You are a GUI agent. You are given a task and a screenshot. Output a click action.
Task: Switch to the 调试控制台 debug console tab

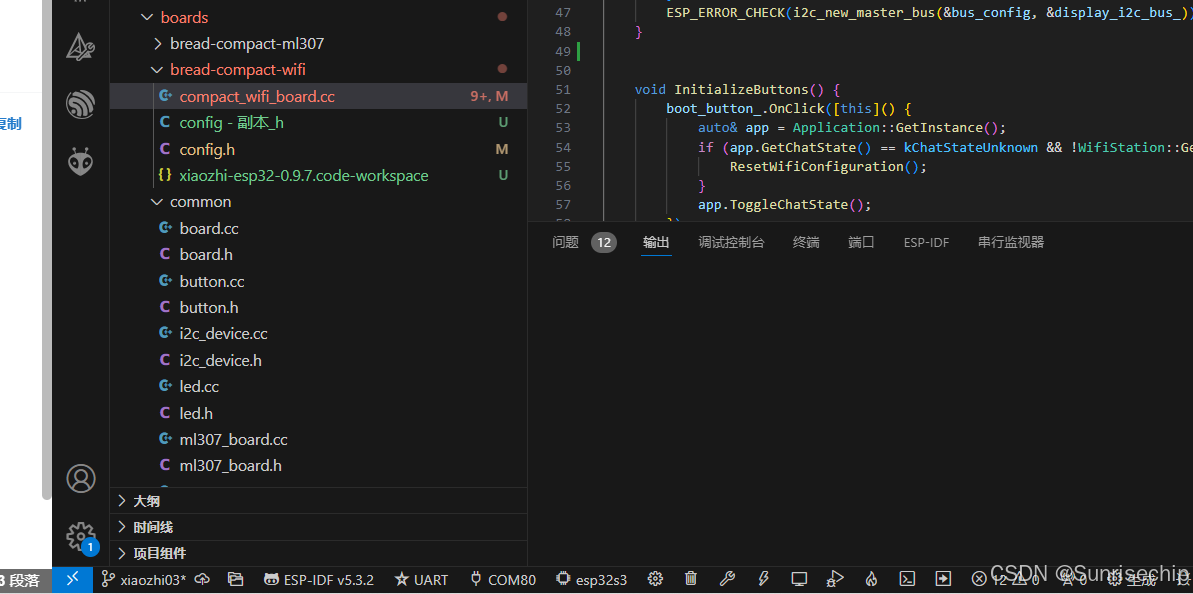tap(731, 243)
